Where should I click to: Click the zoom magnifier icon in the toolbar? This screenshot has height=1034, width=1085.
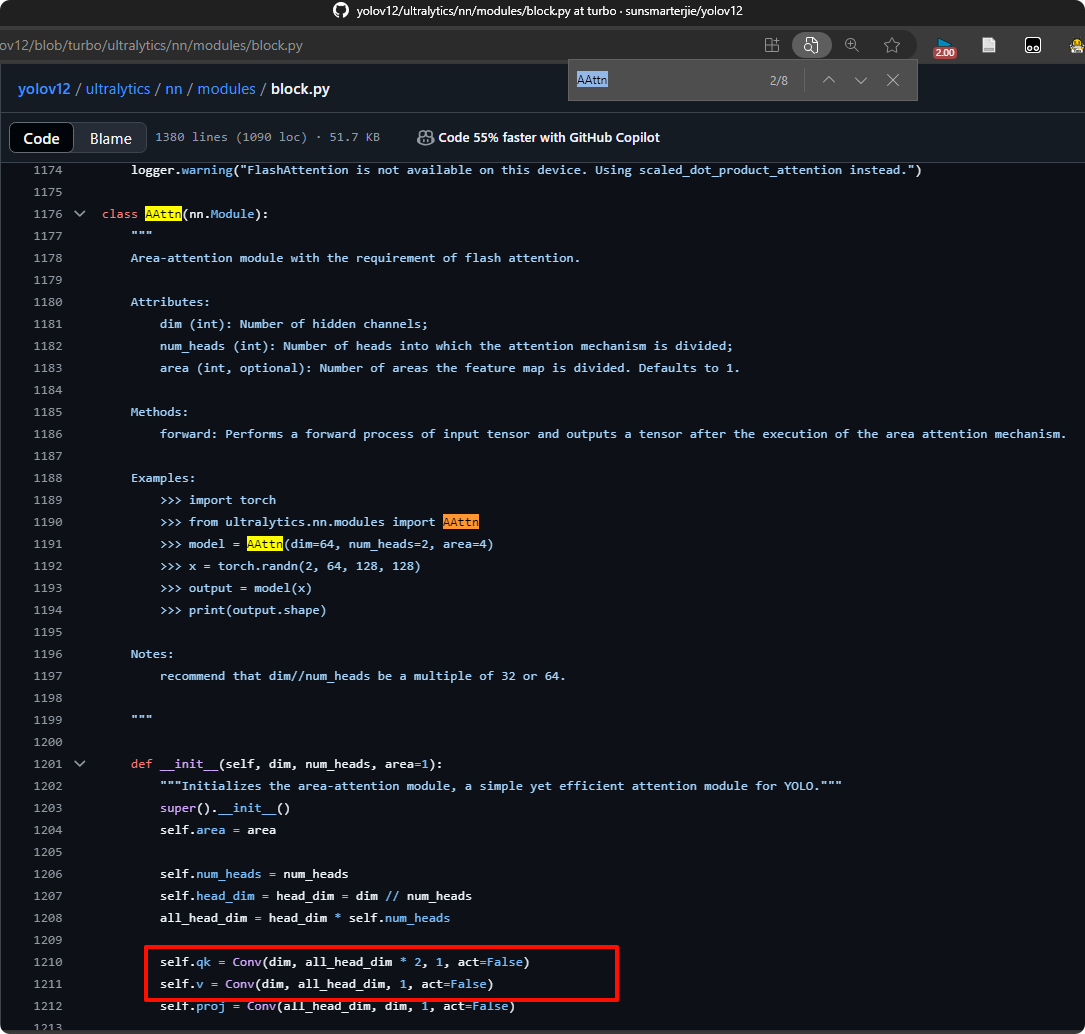[x=852, y=45]
